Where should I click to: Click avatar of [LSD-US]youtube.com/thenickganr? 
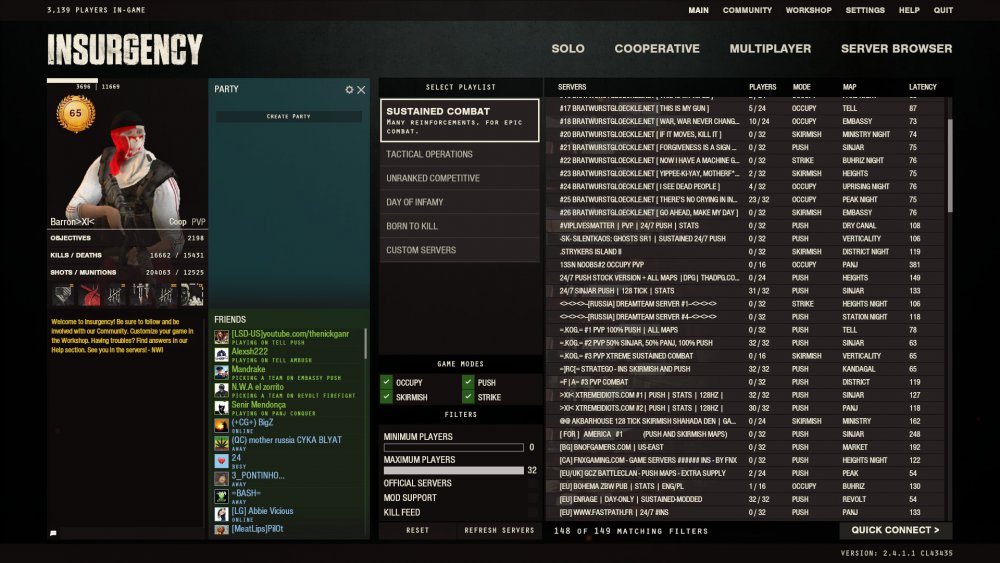221,337
